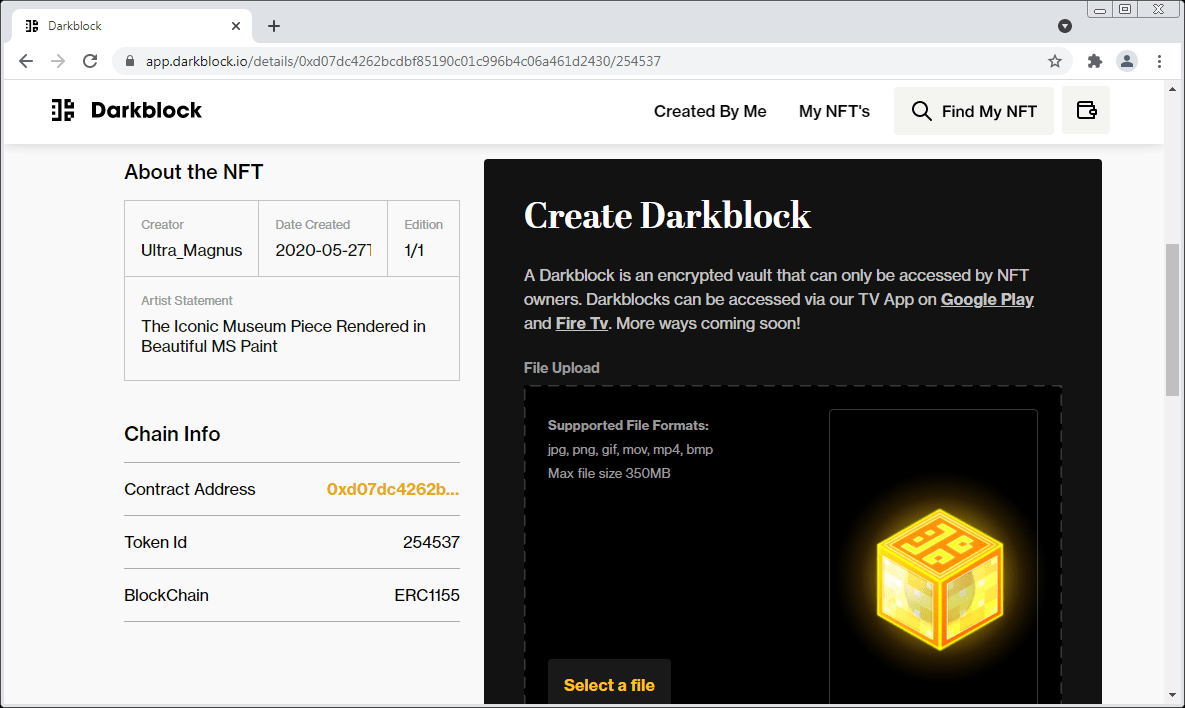Click the Artist Statement text about MS Paint
Image resolution: width=1185 pixels, height=708 pixels.
283,336
